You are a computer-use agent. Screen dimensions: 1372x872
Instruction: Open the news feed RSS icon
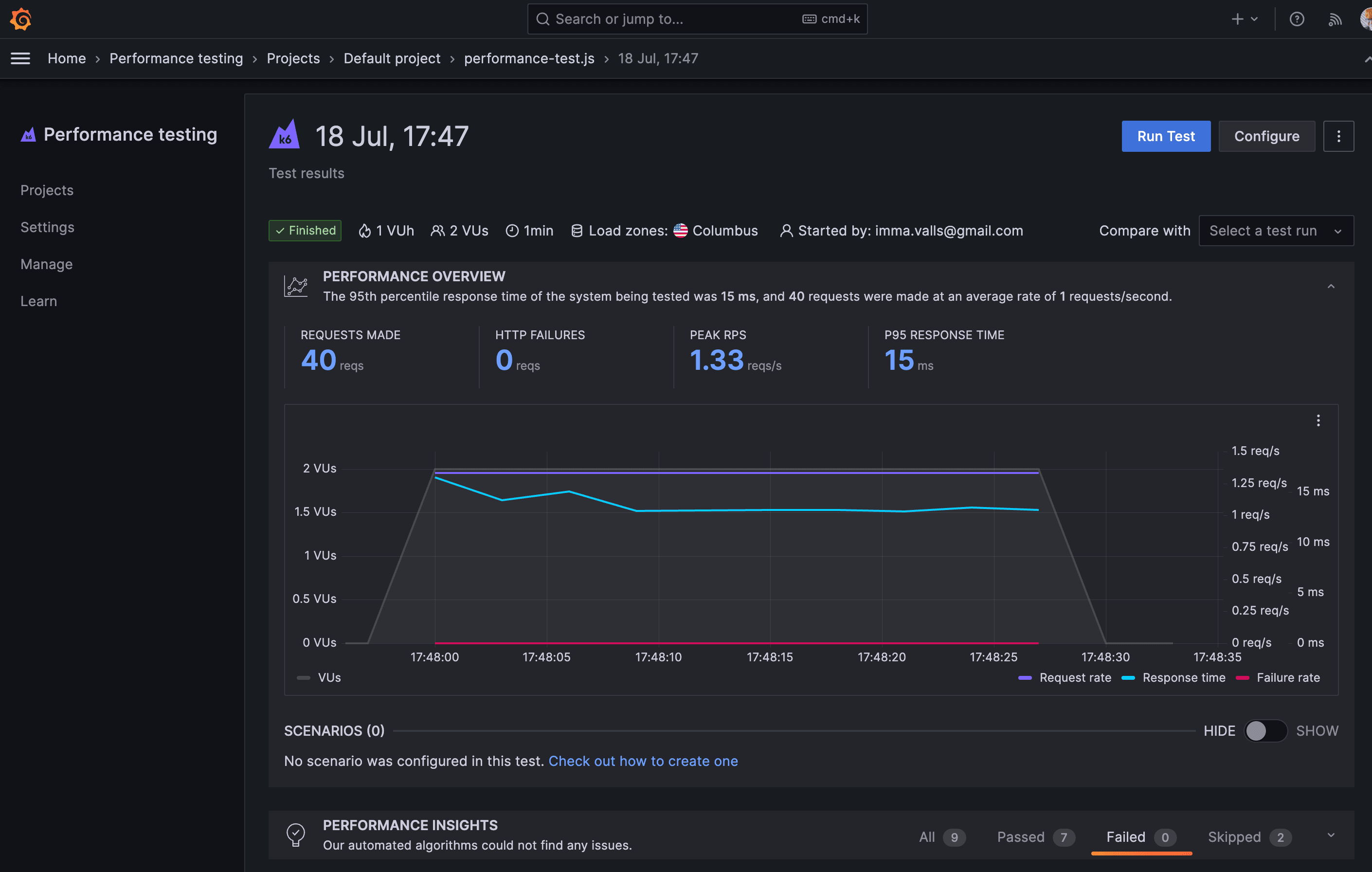[x=1335, y=19]
